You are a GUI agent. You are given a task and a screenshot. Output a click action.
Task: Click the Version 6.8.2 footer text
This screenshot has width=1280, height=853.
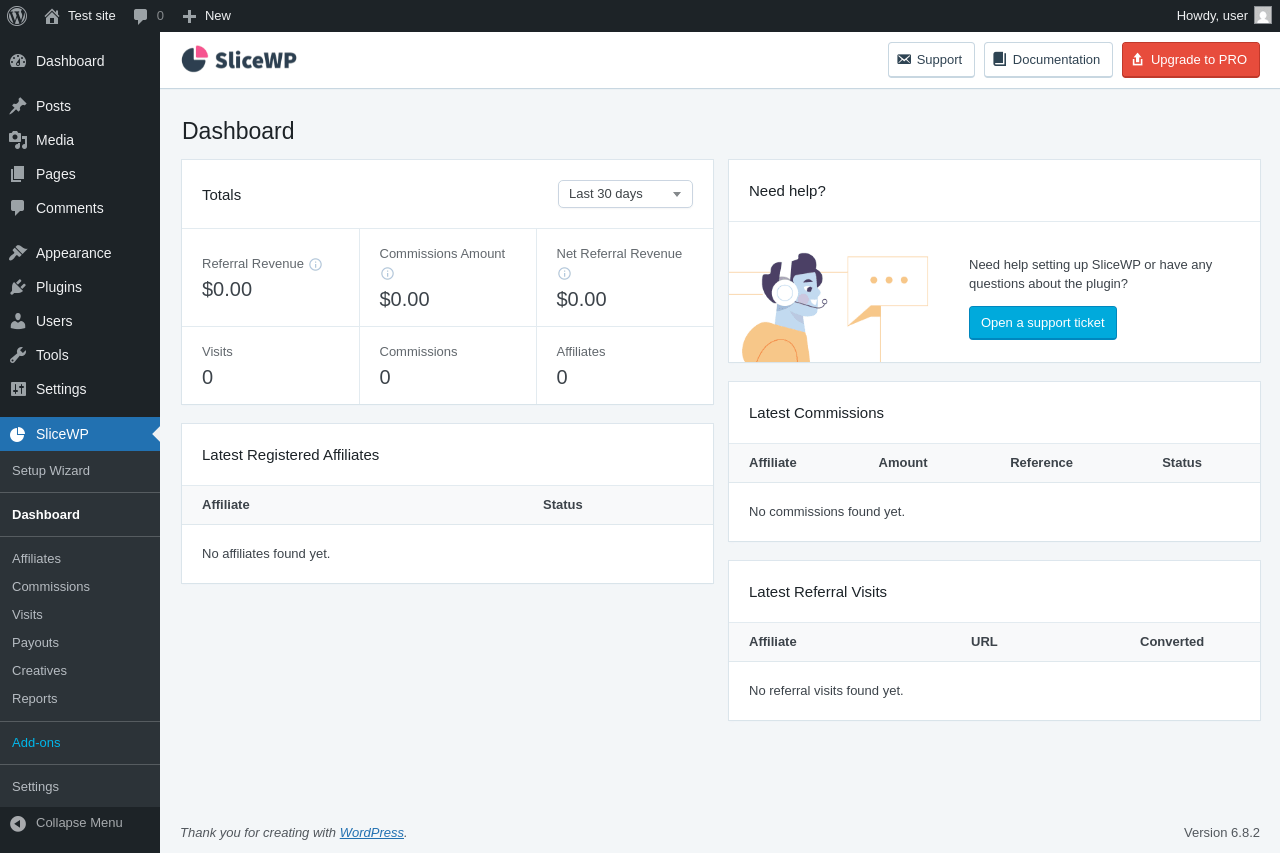click(x=1222, y=832)
